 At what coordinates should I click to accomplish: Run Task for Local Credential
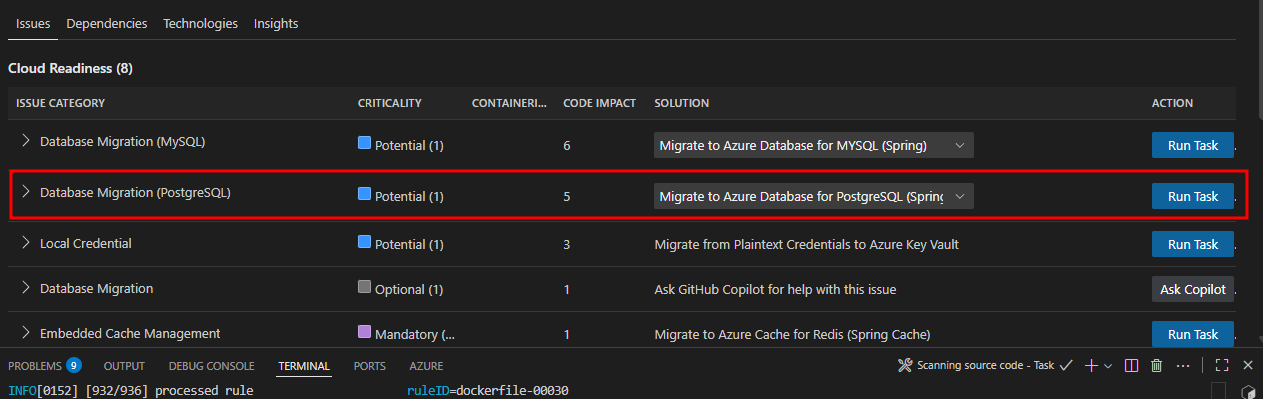tap(1193, 244)
